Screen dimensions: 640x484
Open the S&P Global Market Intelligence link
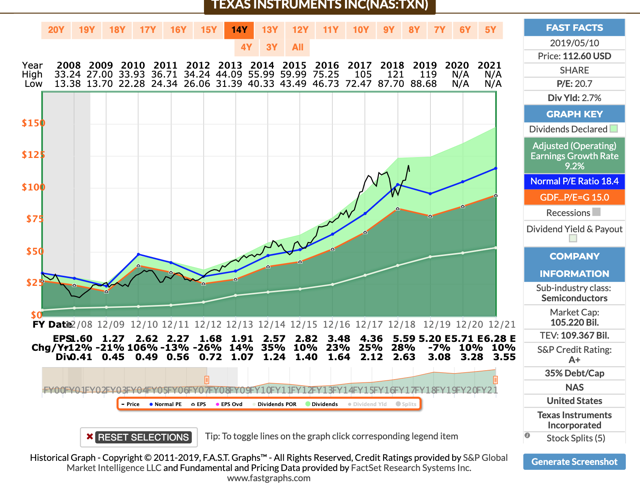(286, 462)
